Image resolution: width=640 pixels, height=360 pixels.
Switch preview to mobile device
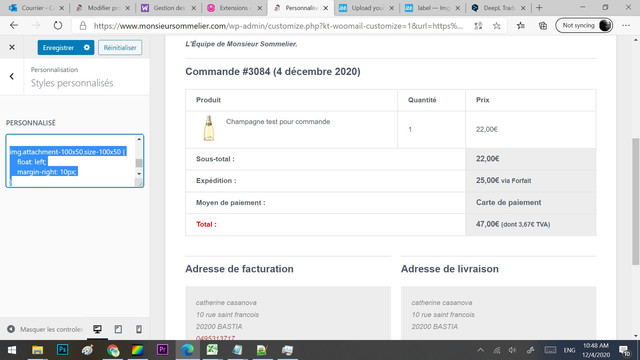click(139, 329)
